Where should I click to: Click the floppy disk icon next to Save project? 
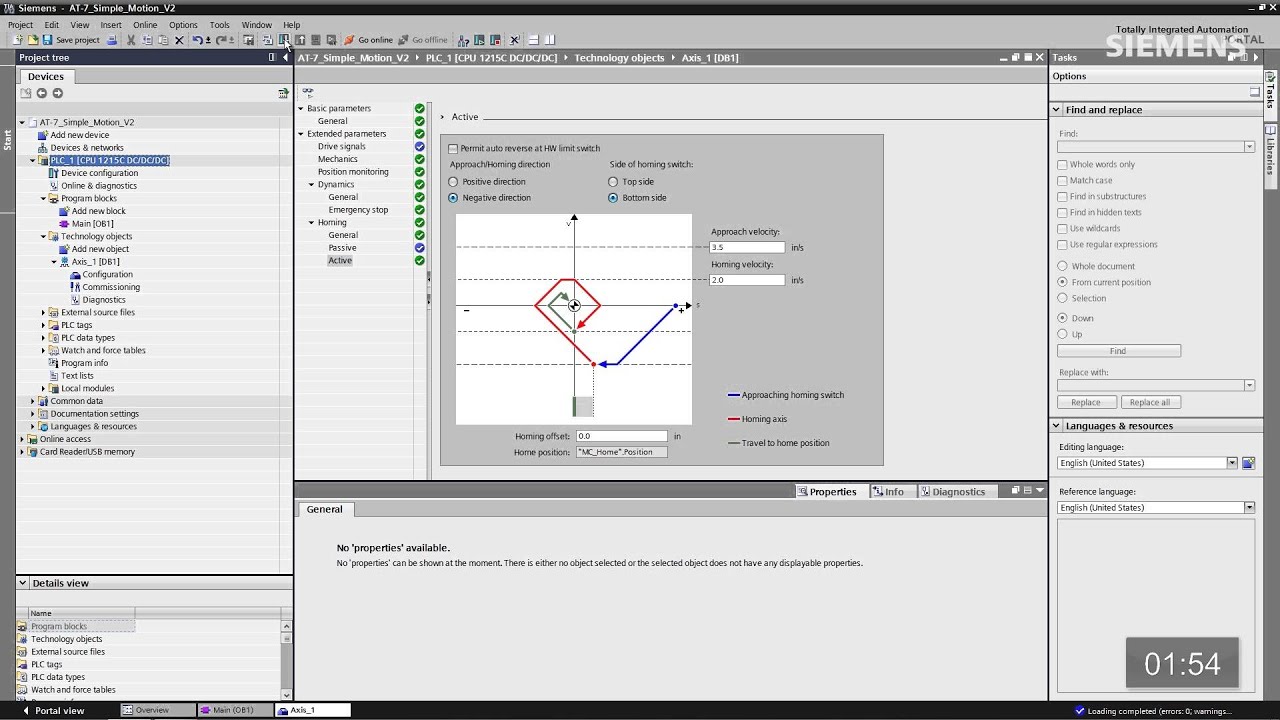pyautogui.click(x=47, y=40)
